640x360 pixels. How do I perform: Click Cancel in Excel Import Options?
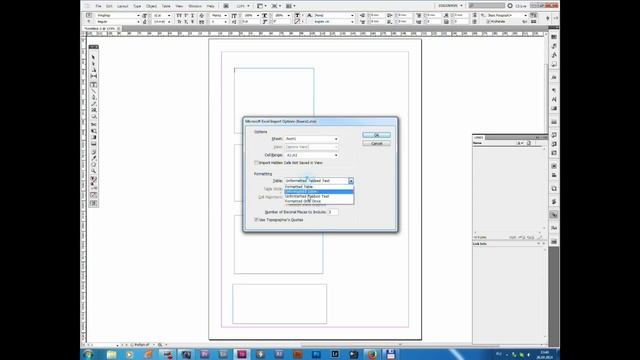click(376, 144)
